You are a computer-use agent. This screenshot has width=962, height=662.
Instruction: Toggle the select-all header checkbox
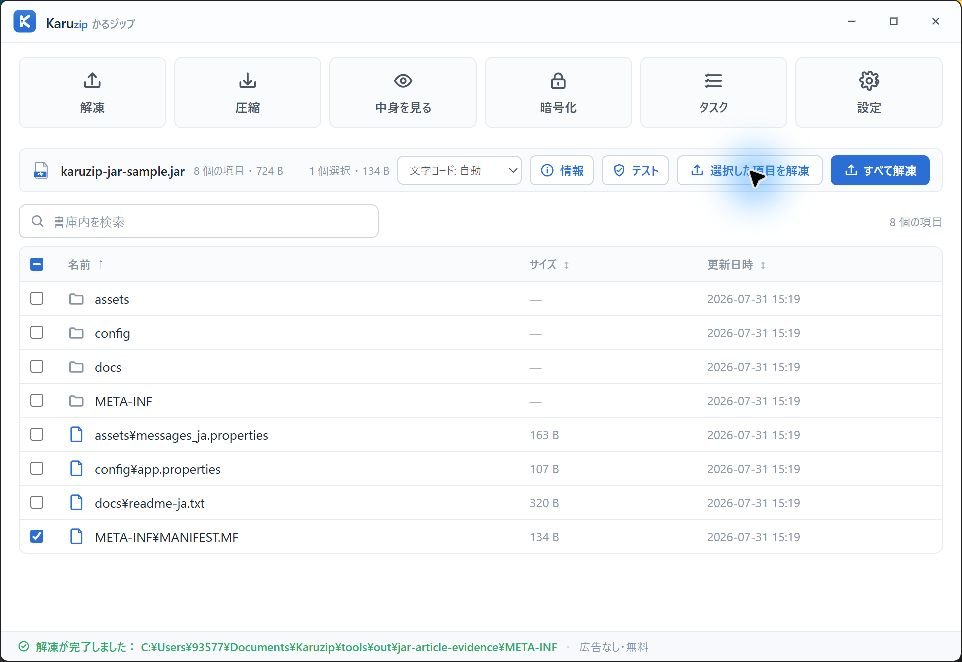(x=37, y=264)
